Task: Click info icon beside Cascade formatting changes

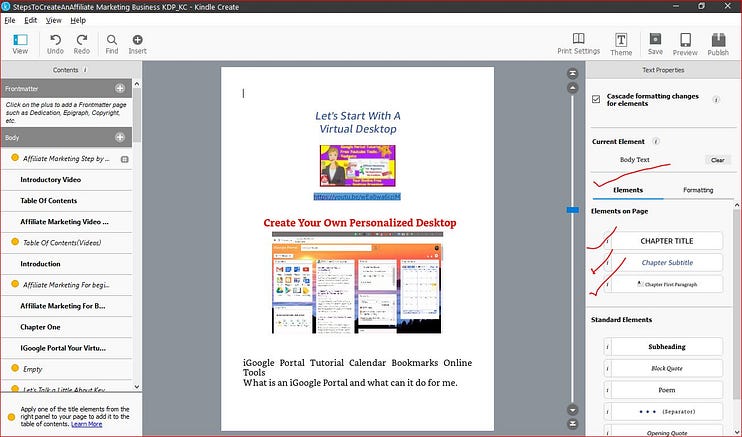Action: (716, 99)
